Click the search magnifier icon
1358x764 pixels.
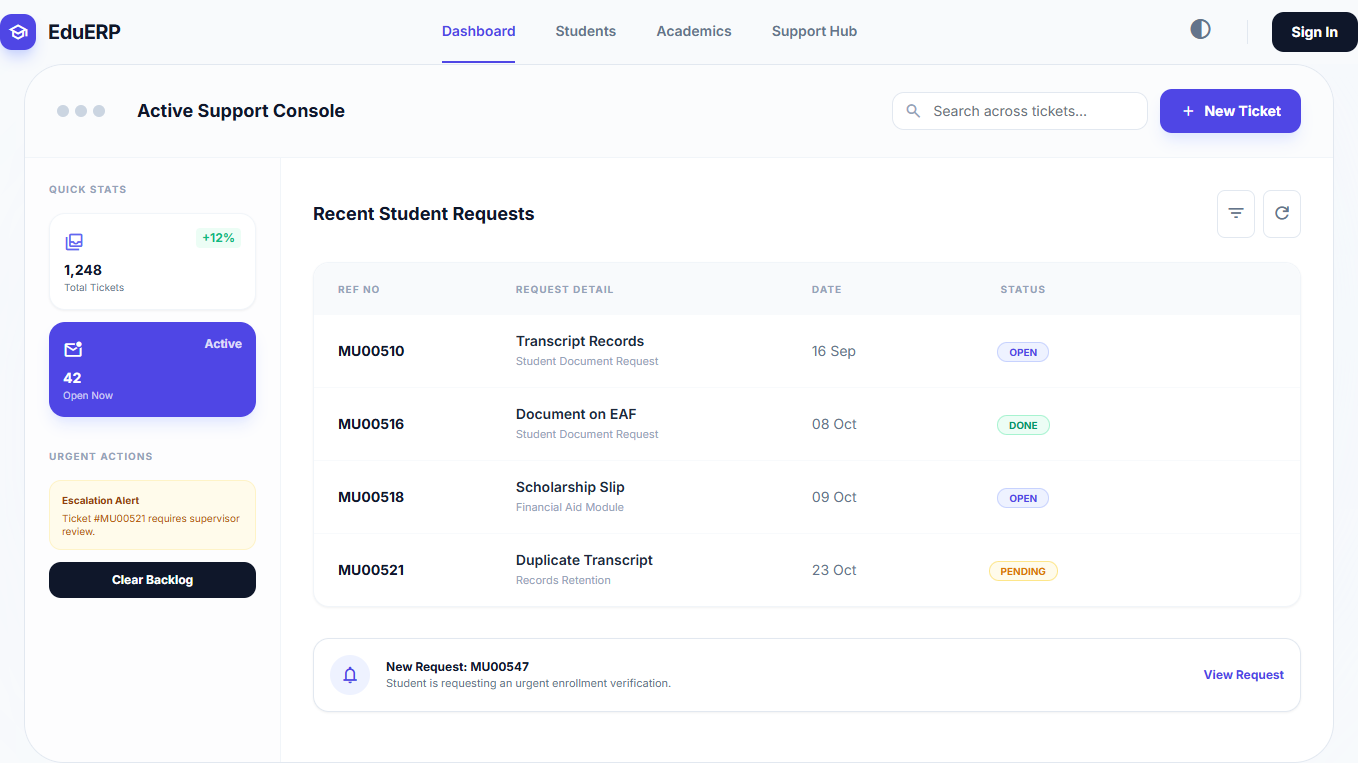click(913, 111)
